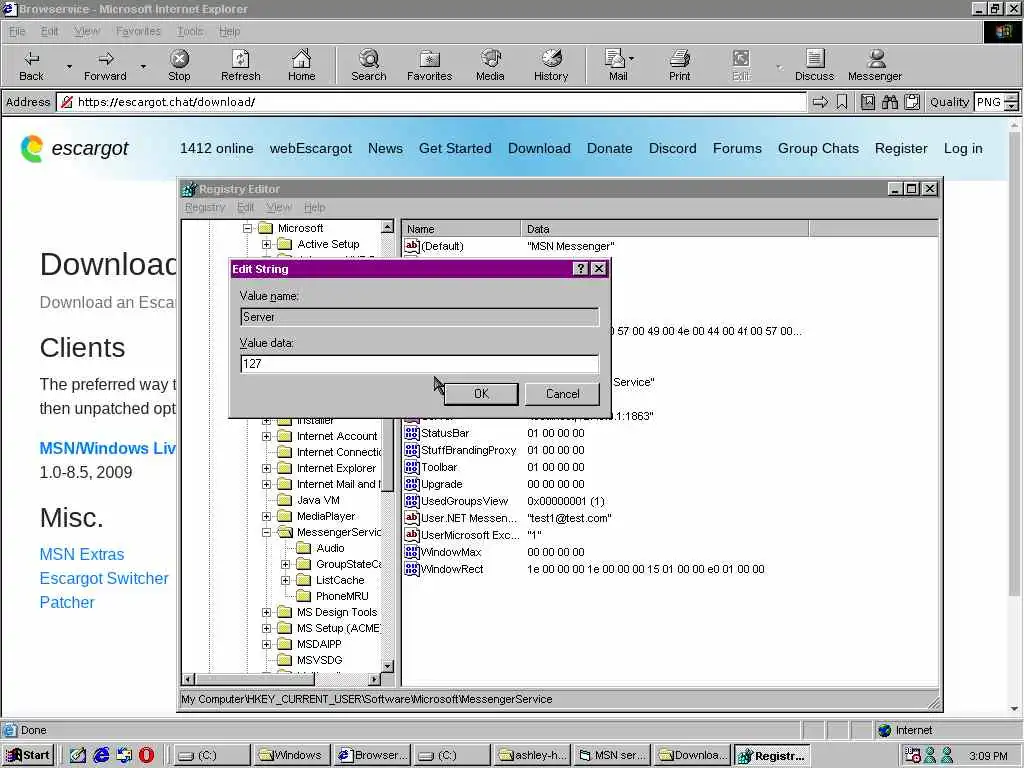Image resolution: width=1024 pixels, height=768 pixels.
Task: Switch to the MSN ser... taskbar button
Action: coord(613,756)
